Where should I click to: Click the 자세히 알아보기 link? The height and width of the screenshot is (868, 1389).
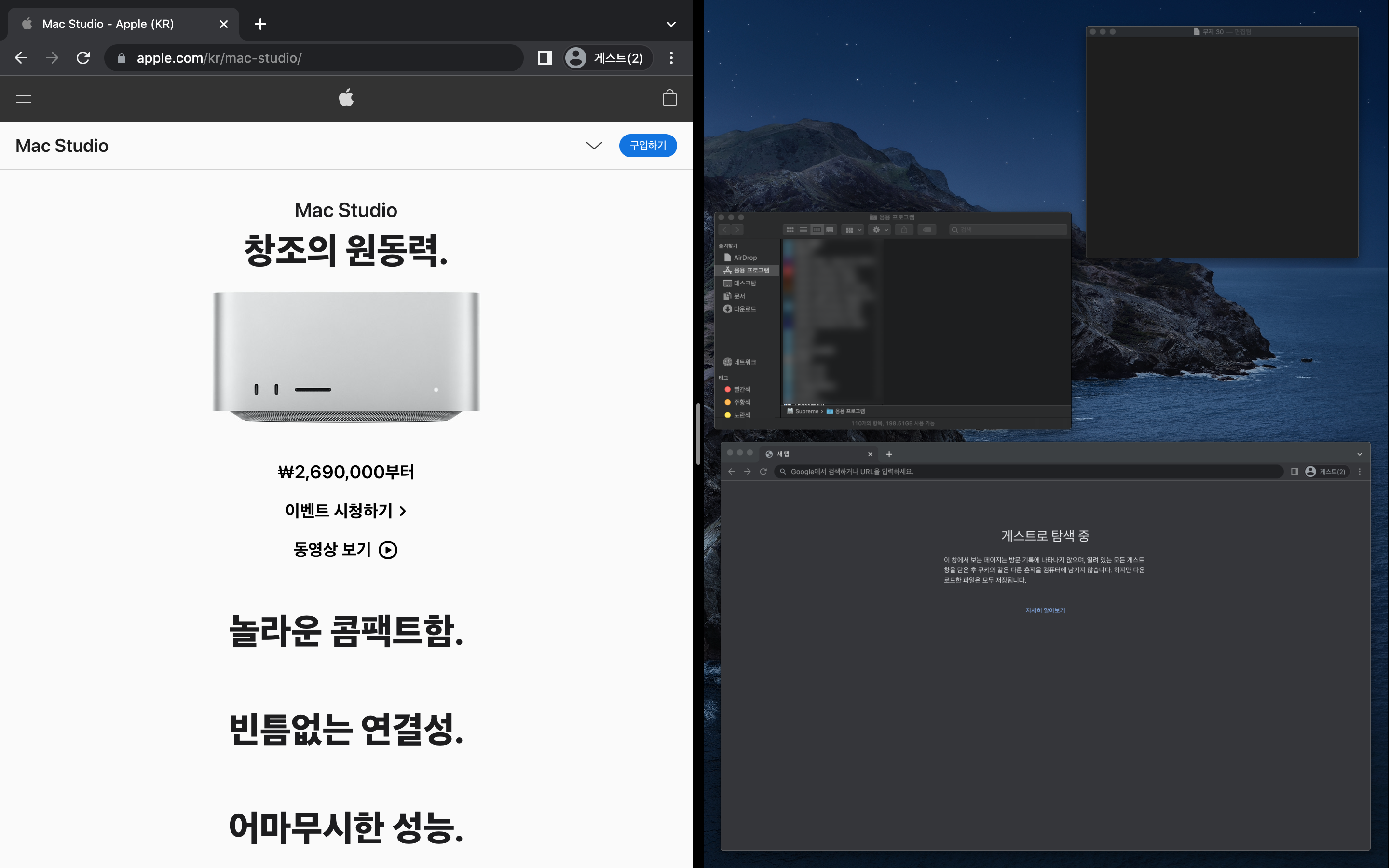pyautogui.click(x=1045, y=610)
